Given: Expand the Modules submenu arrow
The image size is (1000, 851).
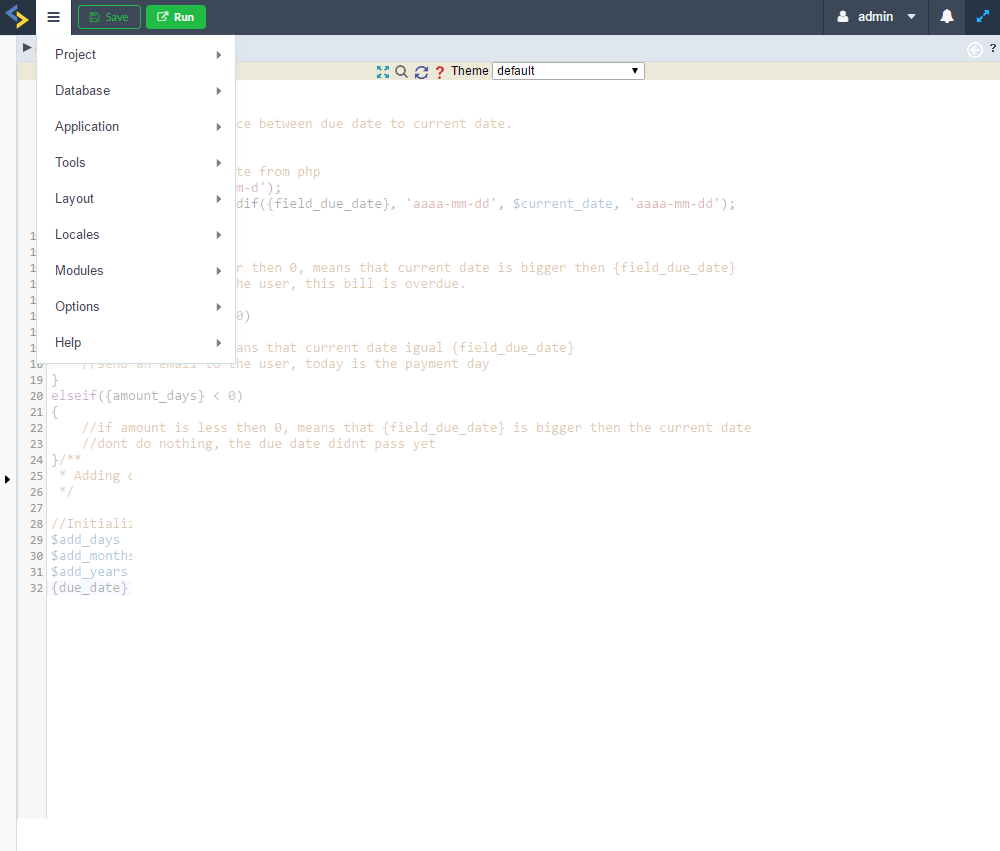Looking at the screenshot, I should [x=219, y=271].
